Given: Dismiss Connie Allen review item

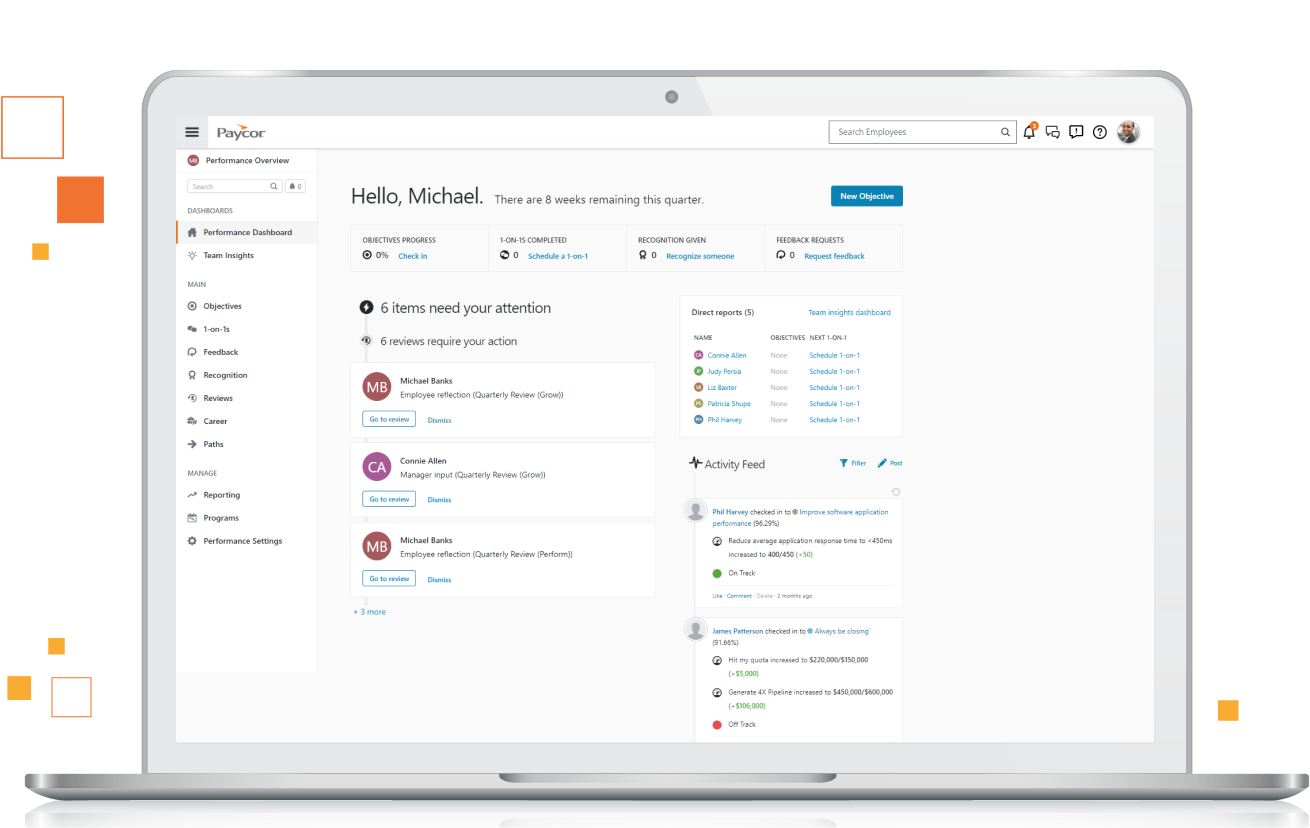Looking at the screenshot, I should click(x=439, y=500).
